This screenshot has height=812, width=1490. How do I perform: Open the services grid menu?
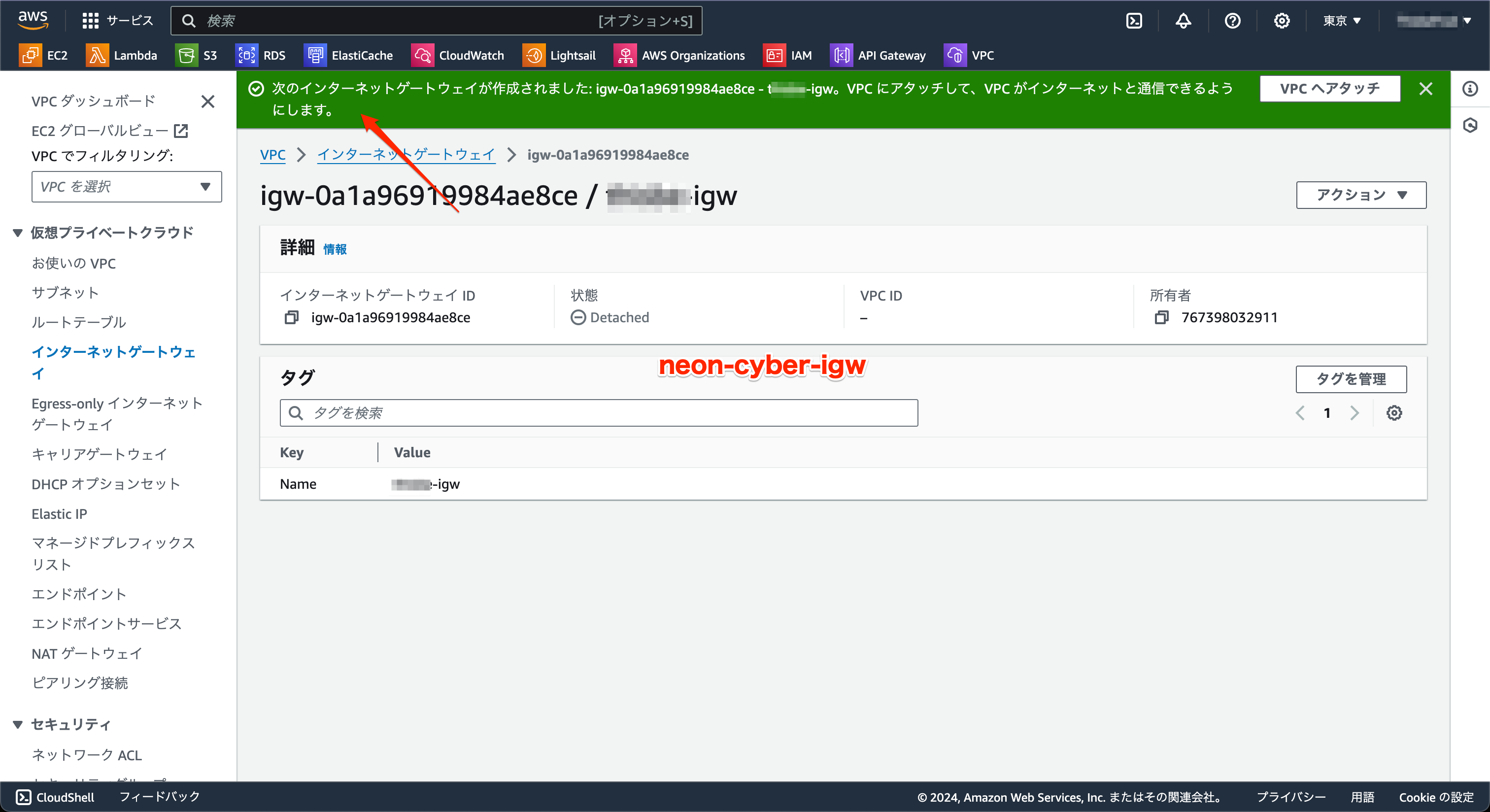(91, 21)
